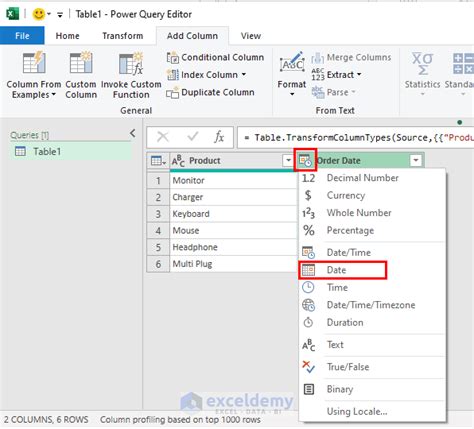Image resolution: width=474 pixels, height=429 pixels.
Task: Click the Index Column button
Action: coord(207,75)
